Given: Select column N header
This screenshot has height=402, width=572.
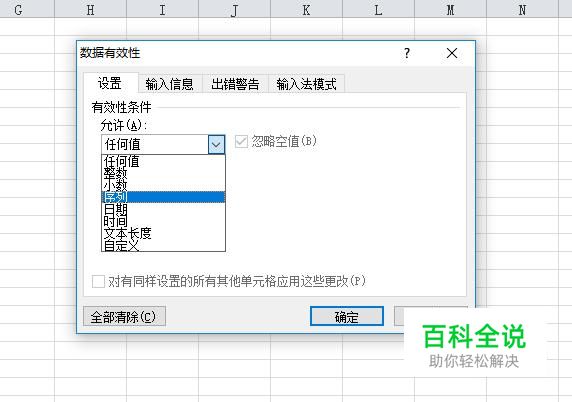Looking at the screenshot, I should click(x=522, y=9).
